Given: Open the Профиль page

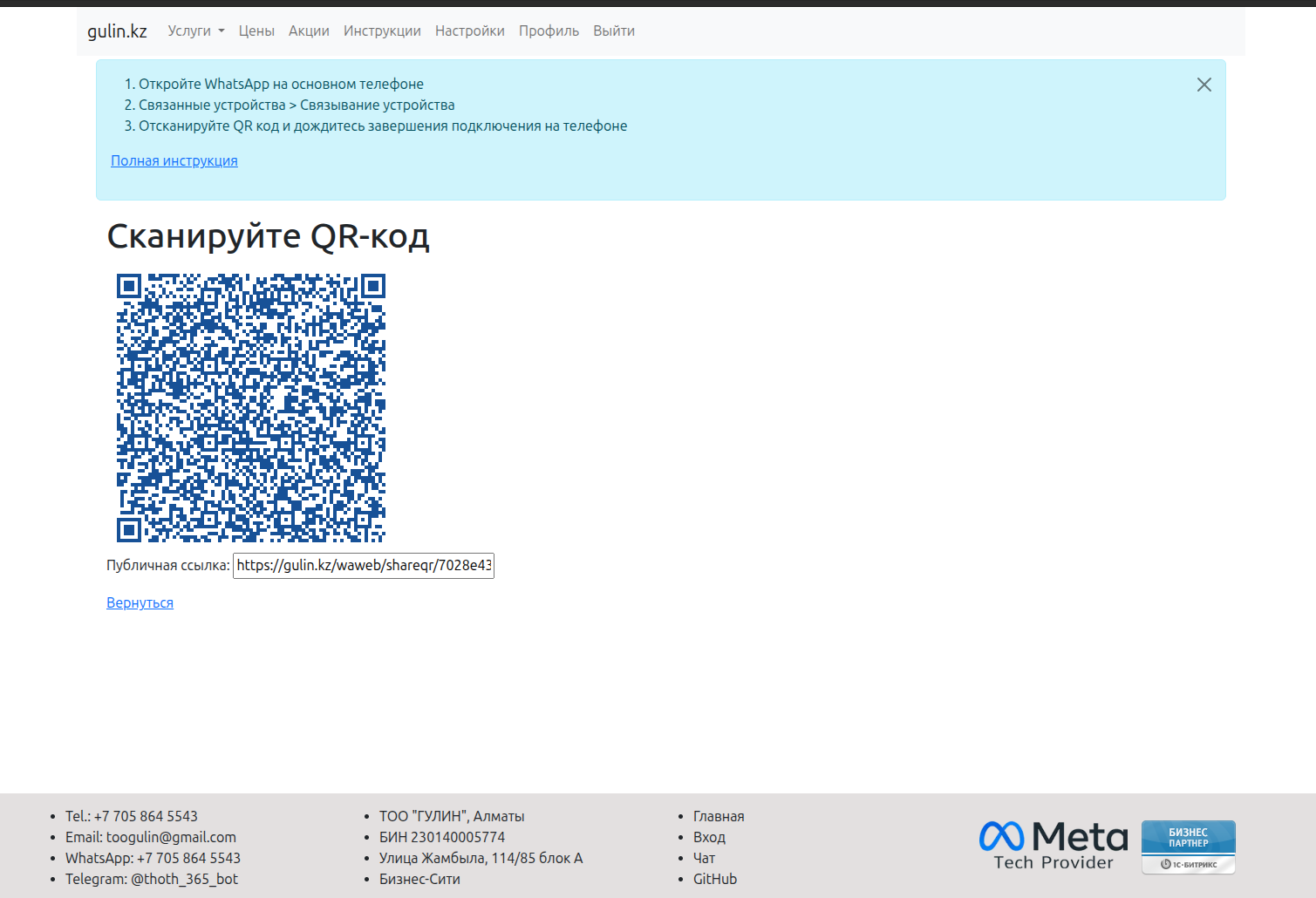Looking at the screenshot, I should point(549,31).
